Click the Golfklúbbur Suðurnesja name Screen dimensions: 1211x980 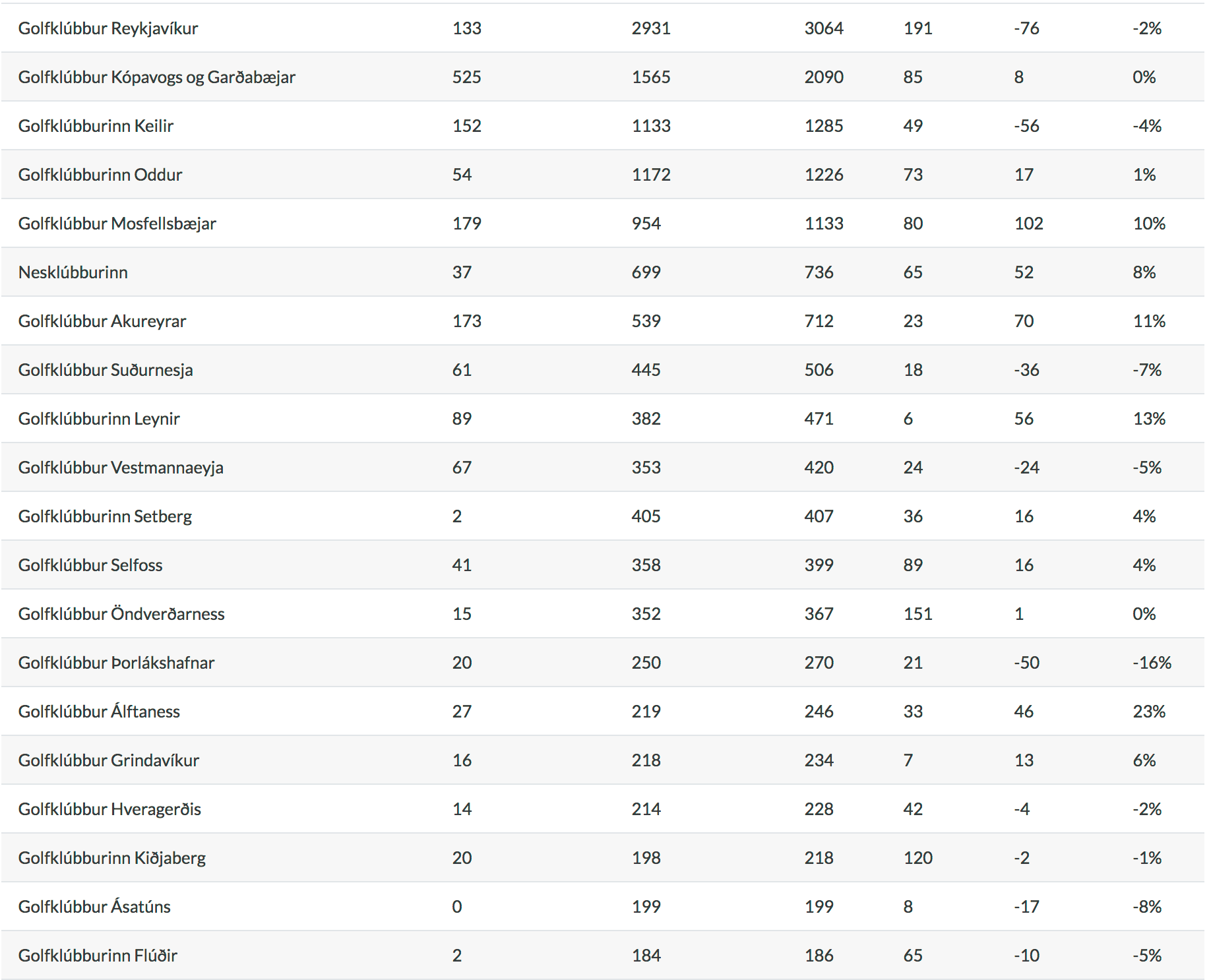[106, 370]
